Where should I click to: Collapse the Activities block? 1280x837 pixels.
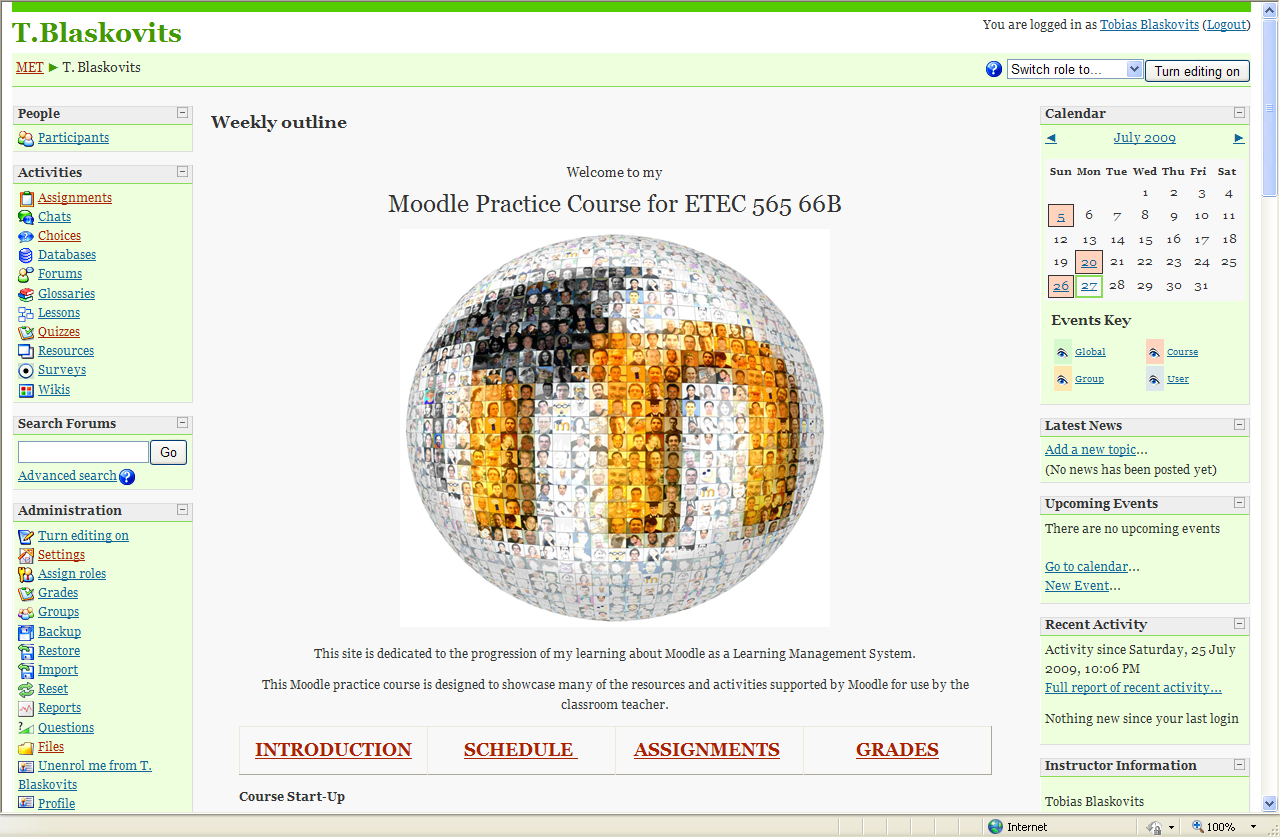[x=182, y=172]
